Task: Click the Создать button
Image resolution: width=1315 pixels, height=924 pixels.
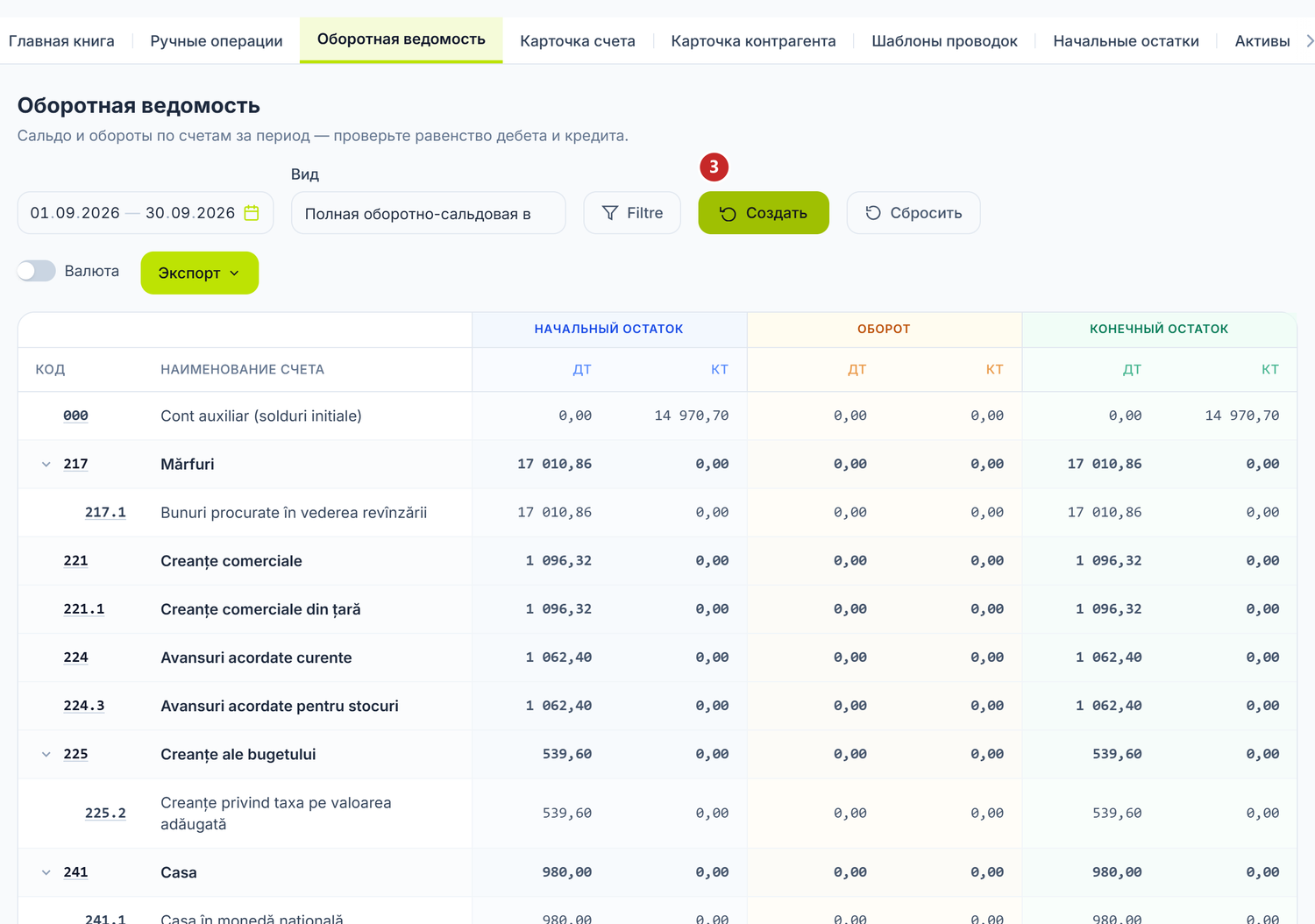Action: (764, 213)
